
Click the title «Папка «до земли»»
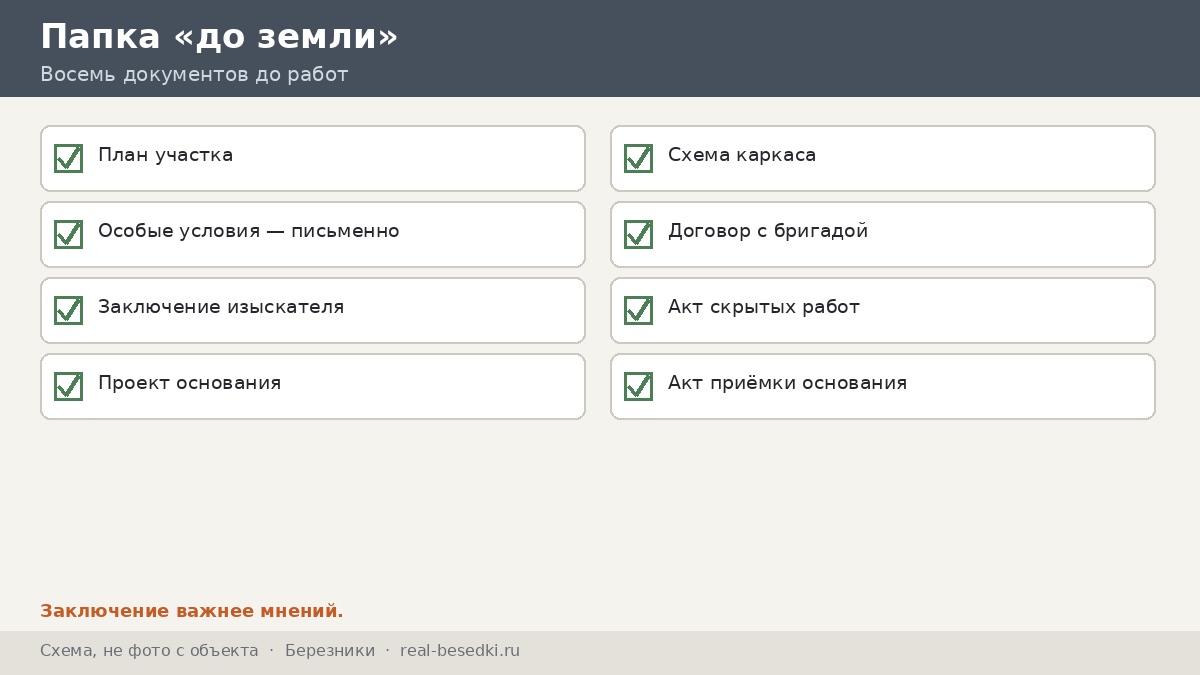[219, 37]
